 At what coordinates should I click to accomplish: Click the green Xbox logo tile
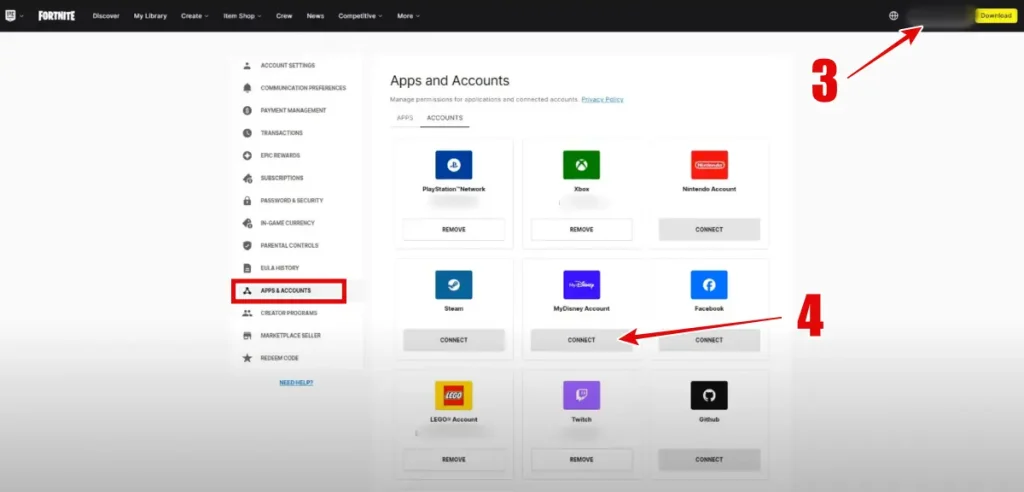pos(581,165)
